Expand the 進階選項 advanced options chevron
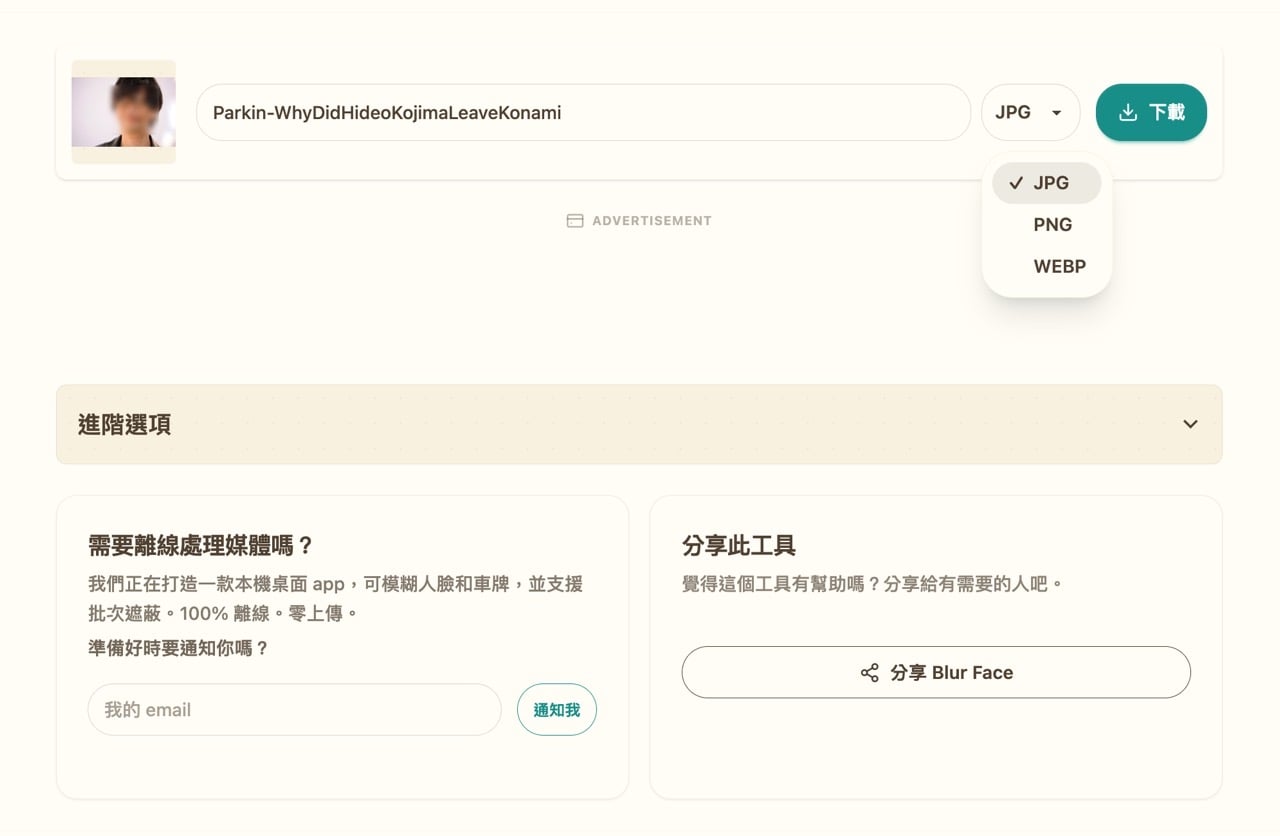The height and width of the screenshot is (836, 1280). [1190, 424]
